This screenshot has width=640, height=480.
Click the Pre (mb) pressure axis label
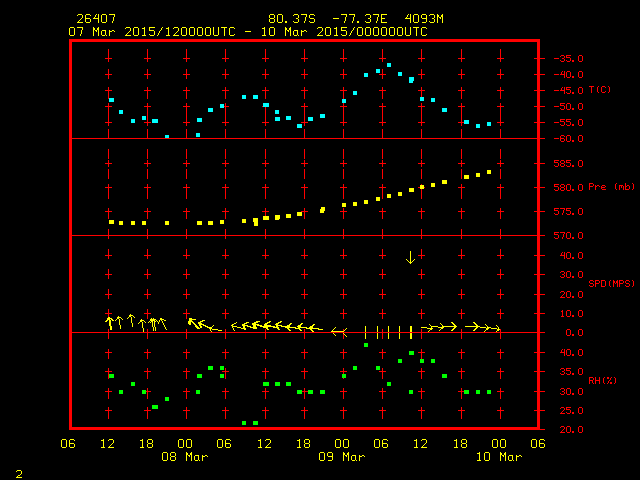(x=611, y=187)
